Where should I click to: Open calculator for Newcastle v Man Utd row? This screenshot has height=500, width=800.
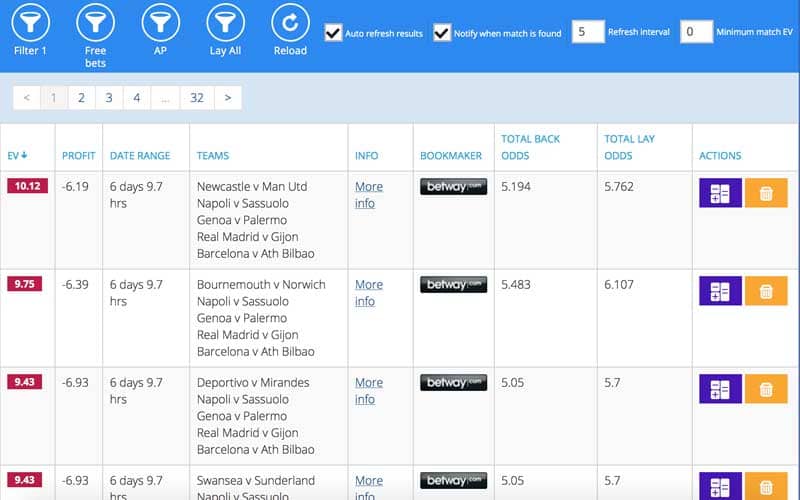pyautogui.click(x=720, y=193)
